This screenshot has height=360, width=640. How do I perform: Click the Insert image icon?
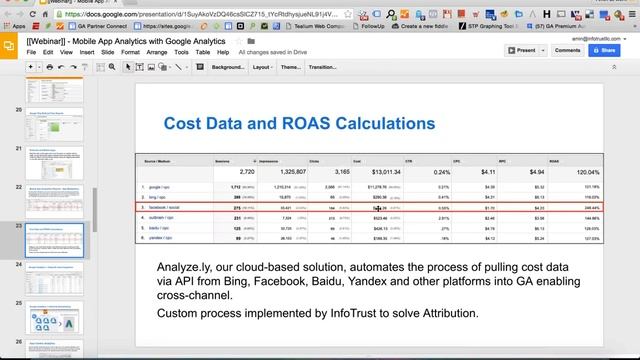[151, 67]
